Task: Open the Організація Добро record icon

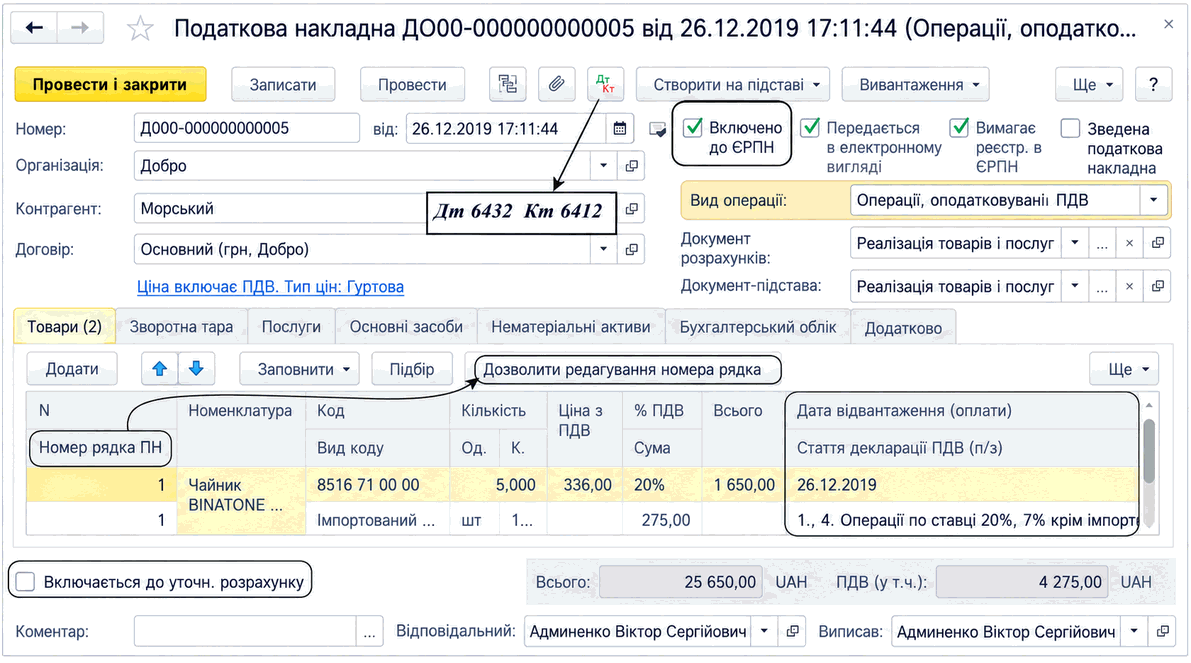Action: (x=631, y=166)
